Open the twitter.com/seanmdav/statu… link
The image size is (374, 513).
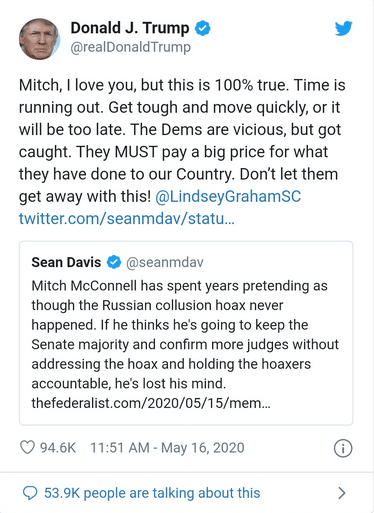click(127, 219)
